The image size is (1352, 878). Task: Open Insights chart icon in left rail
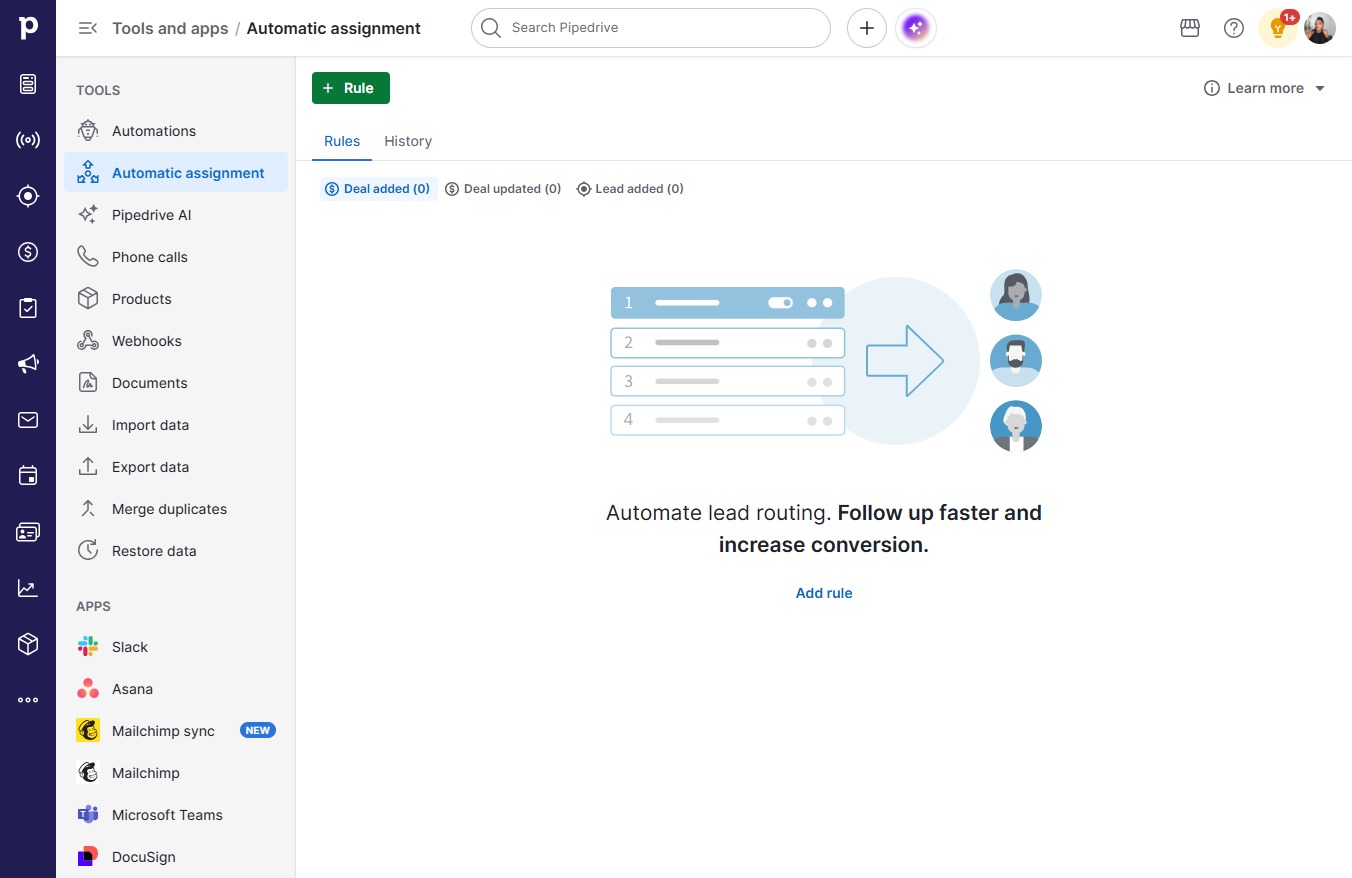click(x=28, y=588)
